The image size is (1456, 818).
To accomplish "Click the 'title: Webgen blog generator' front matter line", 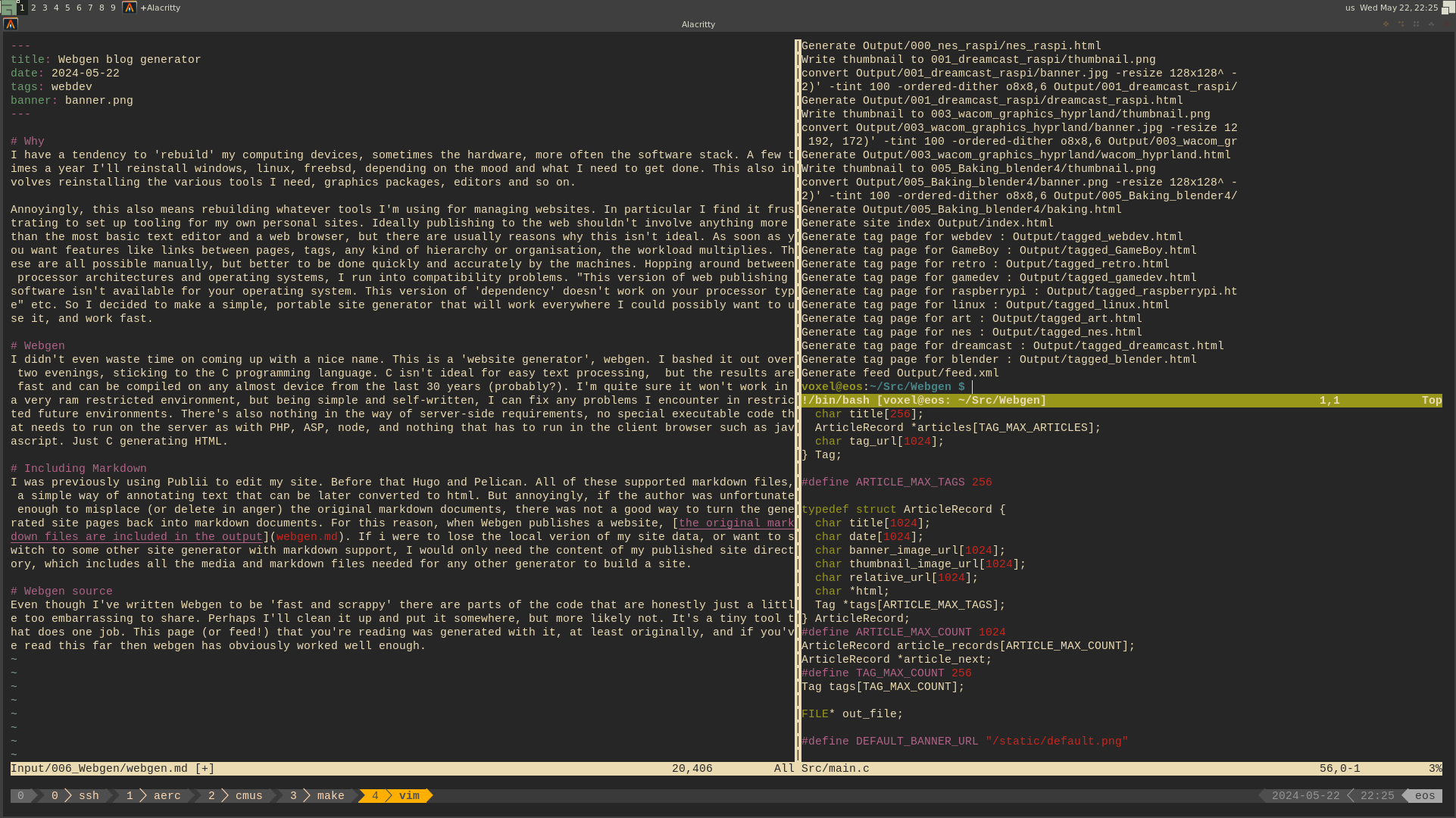I will pyautogui.click(x=106, y=60).
